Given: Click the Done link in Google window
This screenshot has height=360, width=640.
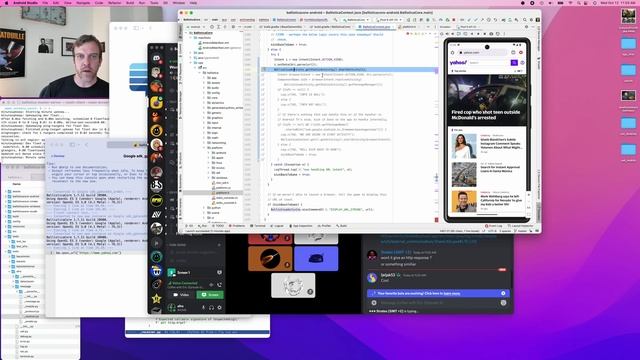Looking at the screenshot, I should pos(58,156).
